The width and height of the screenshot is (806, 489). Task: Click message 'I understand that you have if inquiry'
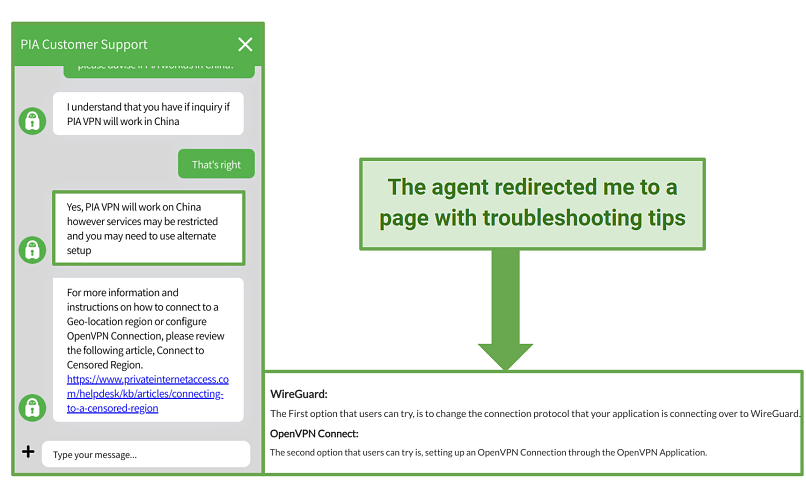click(148, 114)
